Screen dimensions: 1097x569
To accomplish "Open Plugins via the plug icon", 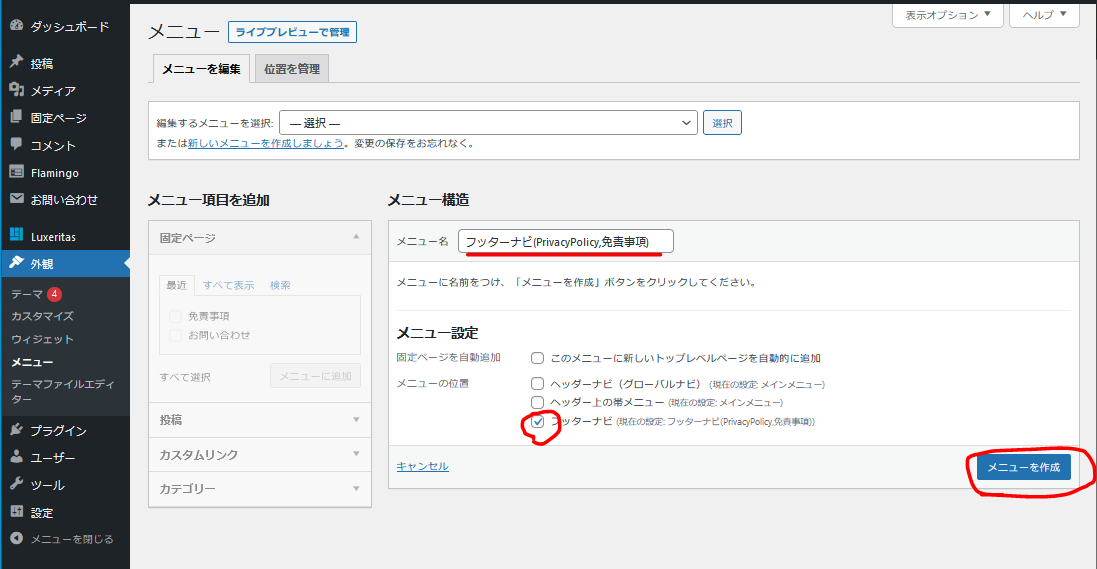I will [x=16, y=430].
